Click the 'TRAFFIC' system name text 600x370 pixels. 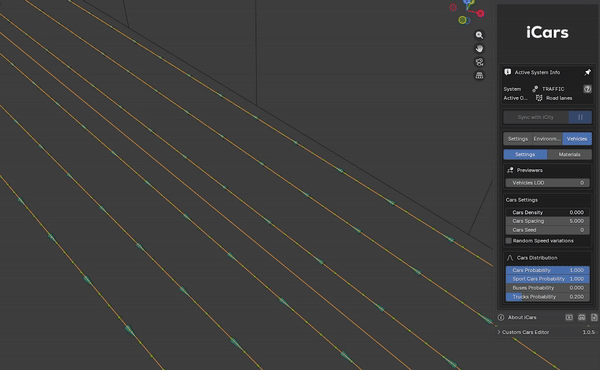pyautogui.click(x=553, y=89)
